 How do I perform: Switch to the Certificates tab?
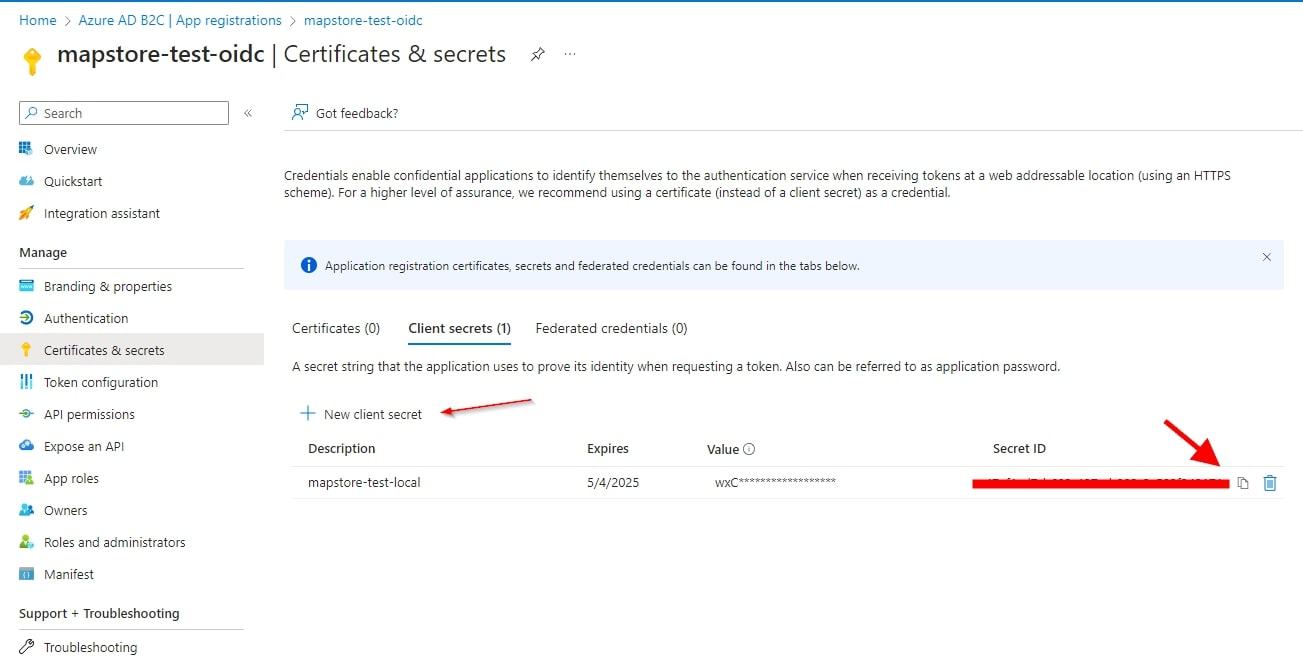tap(336, 328)
